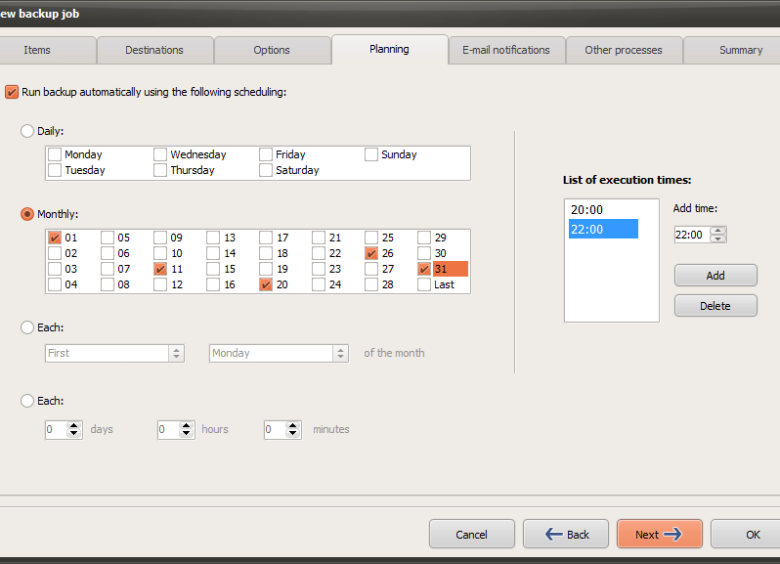Open the E-mail notifications tab
Viewport: 780px width, 564px height.
pyautogui.click(x=506, y=50)
